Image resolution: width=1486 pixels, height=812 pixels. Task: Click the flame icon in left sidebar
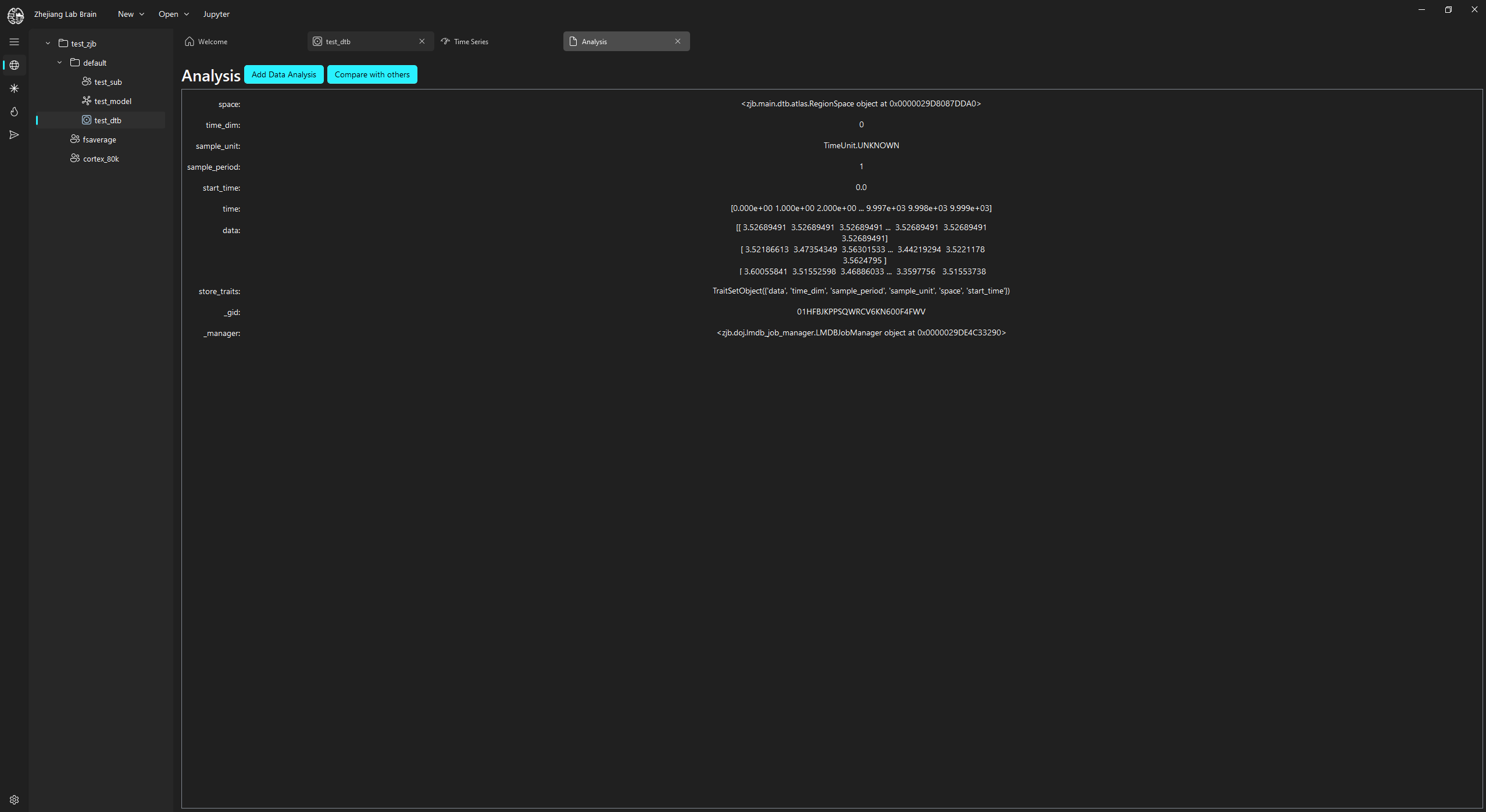15,112
